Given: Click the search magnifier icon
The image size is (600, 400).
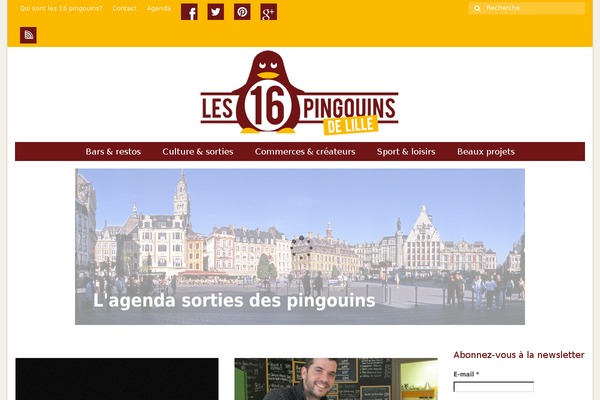Looking at the screenshot, I should (477, 8).
